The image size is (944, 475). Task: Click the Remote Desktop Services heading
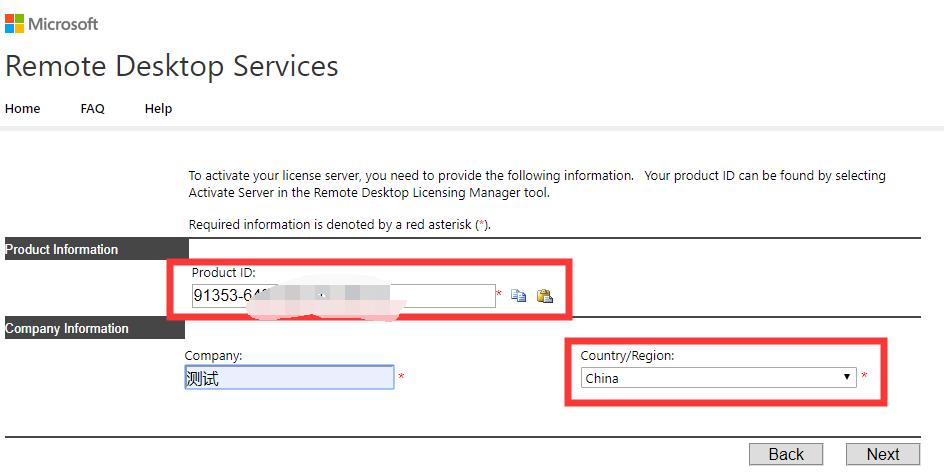tap(172, 67)
